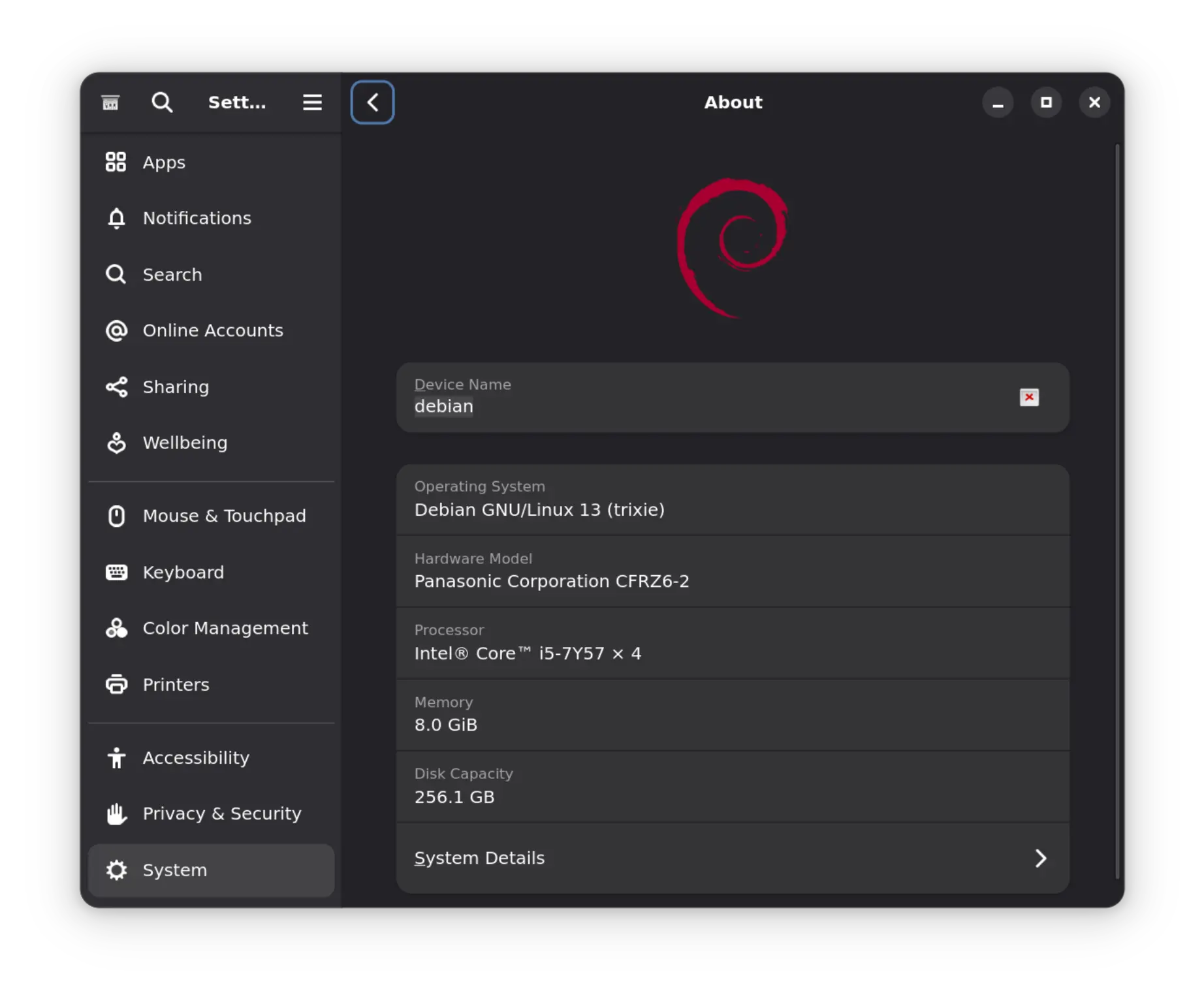Viewport: 1204px width, 995px height.
Task: Clear the device name with the red X
Action: (1029, 397)
